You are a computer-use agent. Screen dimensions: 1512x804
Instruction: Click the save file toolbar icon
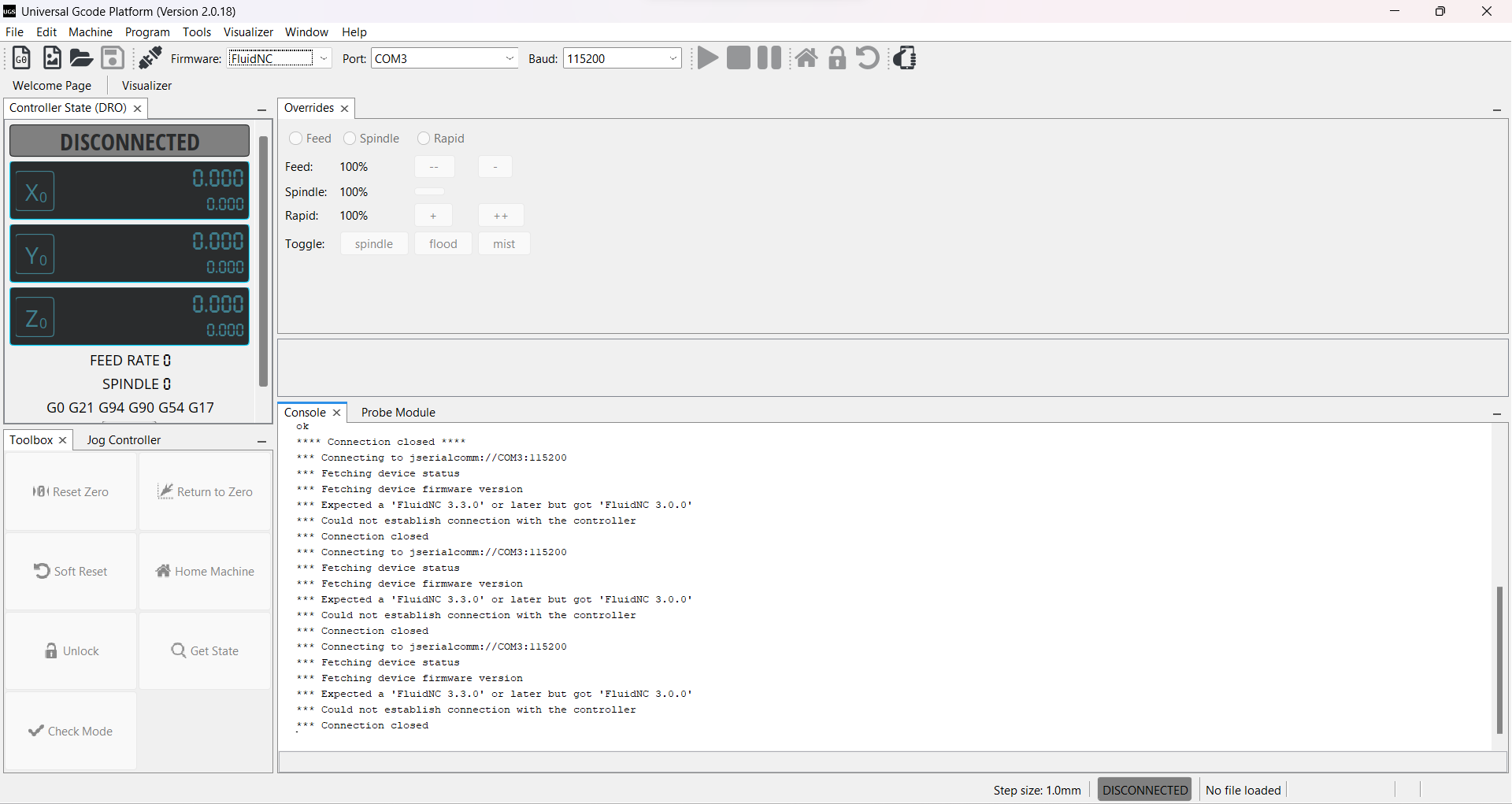coord(112,57)
